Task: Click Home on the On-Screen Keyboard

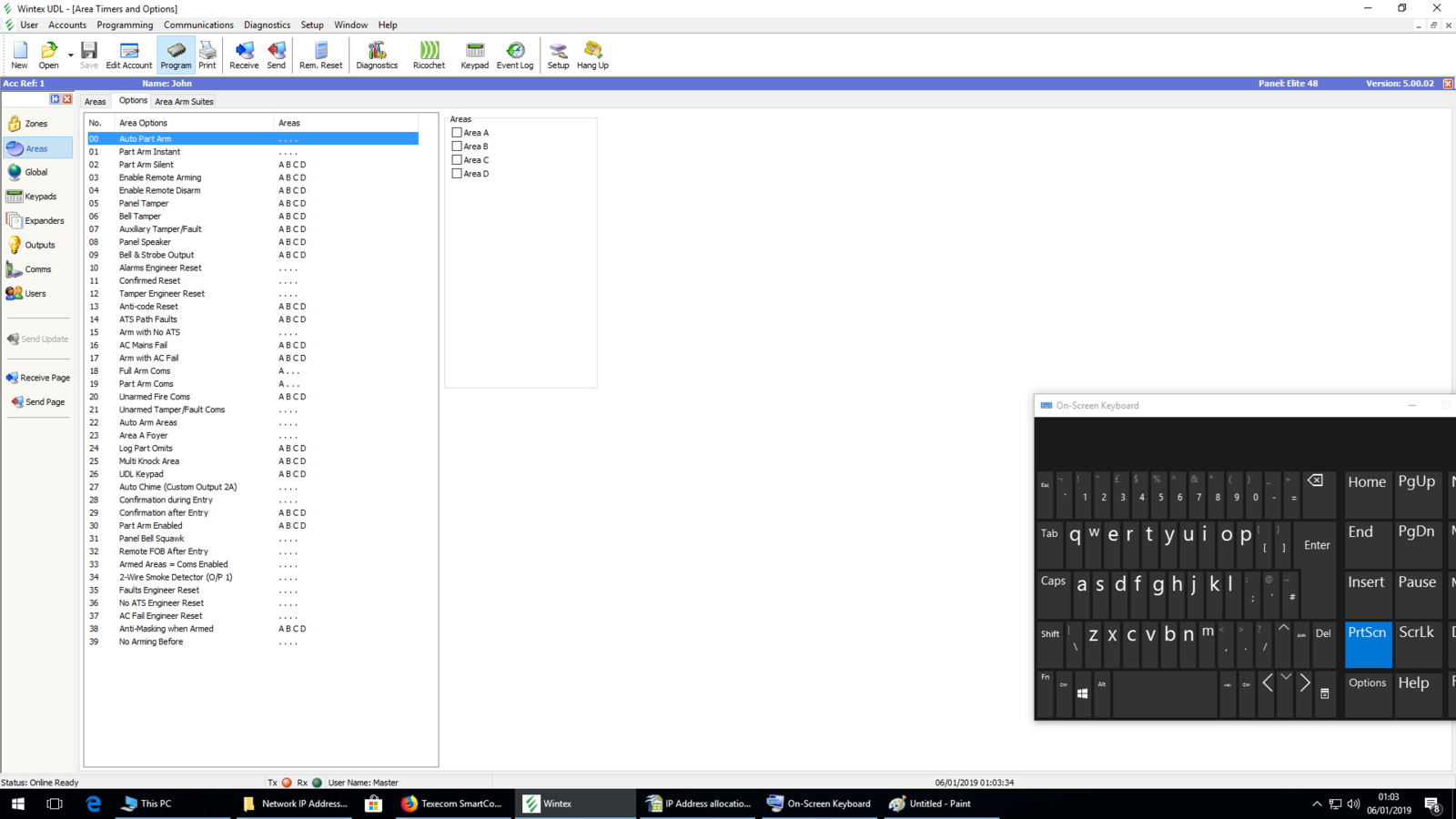Action: coord(1368,493)
